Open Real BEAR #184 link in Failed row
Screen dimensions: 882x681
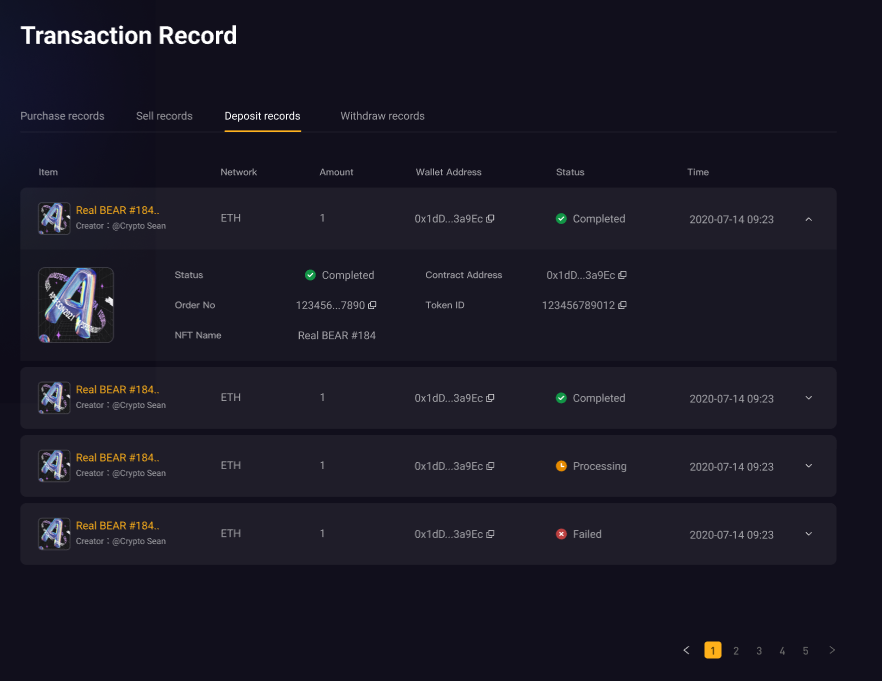(x=117, y=526)
